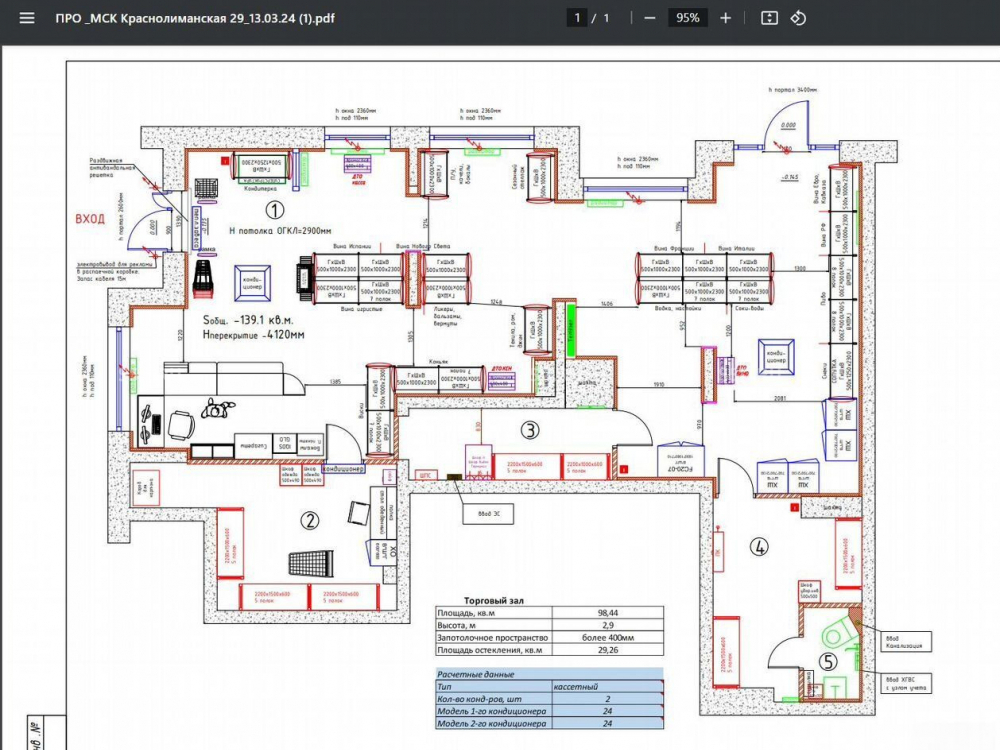Click the fit to page icon
Viewport: 1000px width, 750px height.
770,18
